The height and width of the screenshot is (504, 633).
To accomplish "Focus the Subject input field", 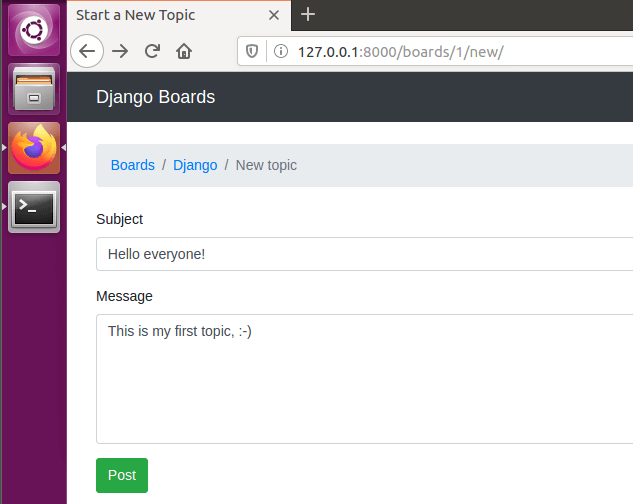I will (365, 254).
